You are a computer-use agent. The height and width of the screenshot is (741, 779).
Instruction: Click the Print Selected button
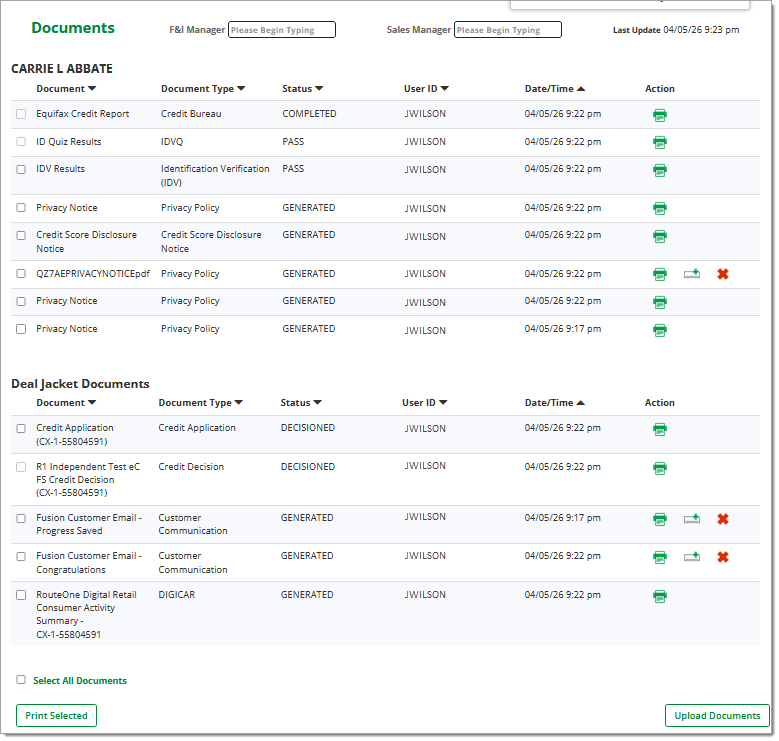pos(56,715)
